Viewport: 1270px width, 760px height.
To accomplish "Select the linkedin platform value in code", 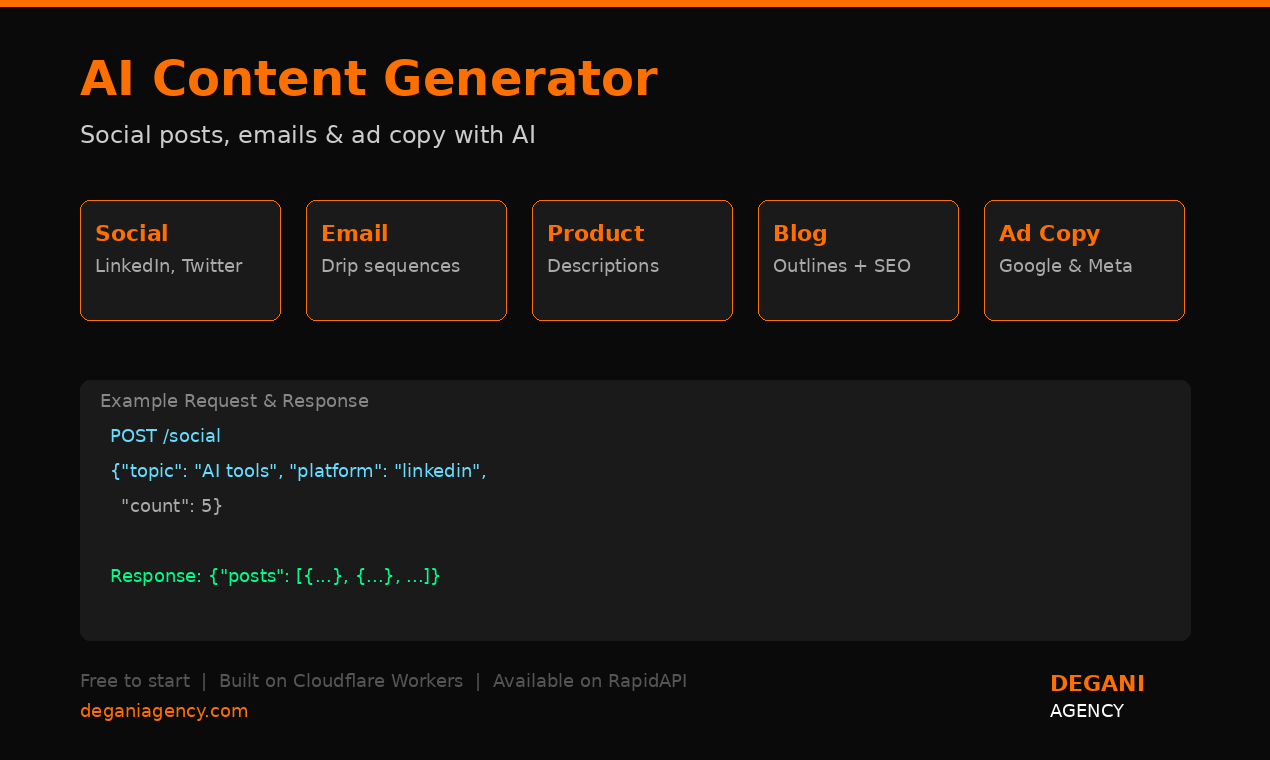I will click(x=438, y=470).
